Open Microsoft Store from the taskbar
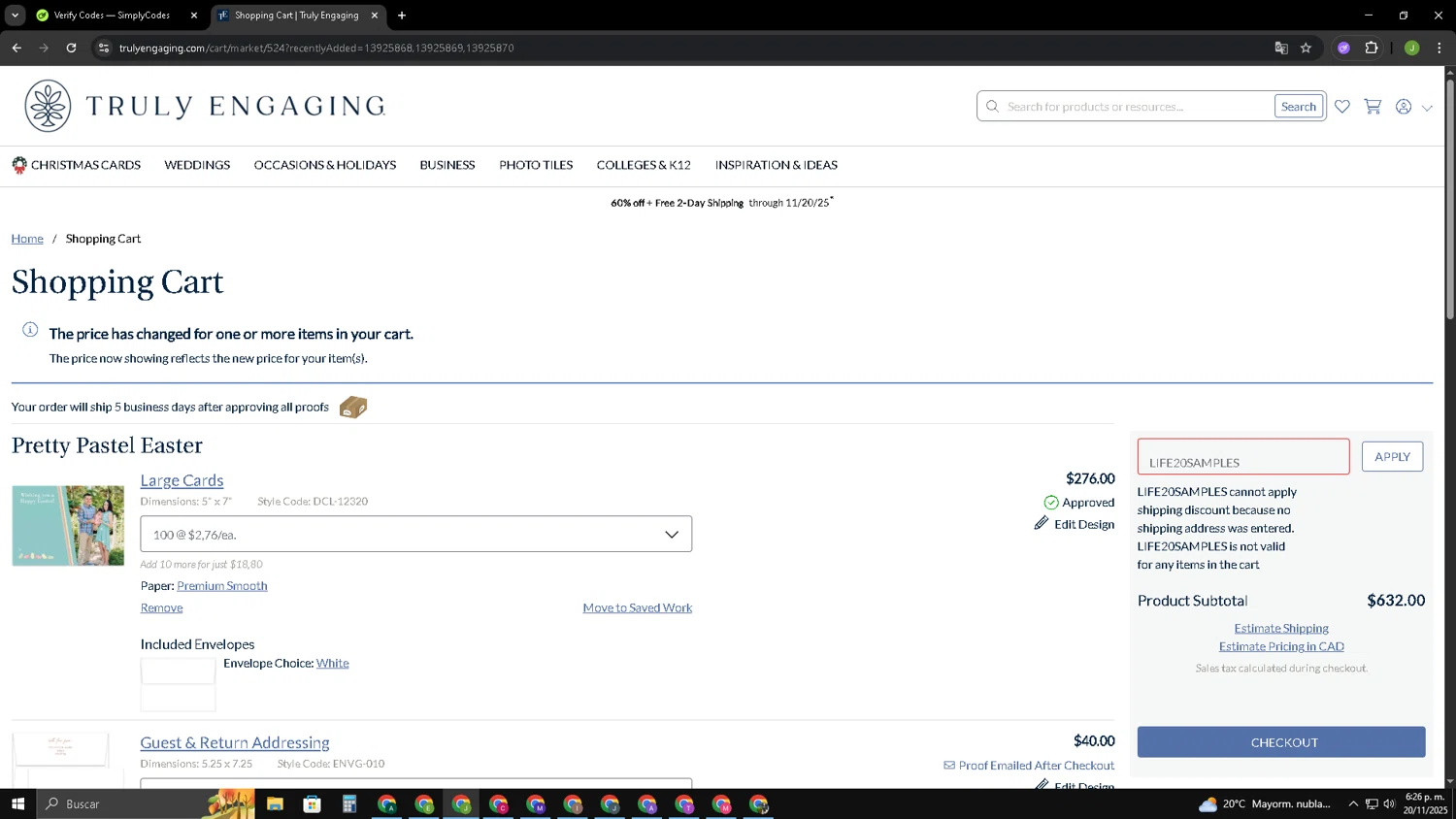This screenshot has height=819, width=1456. coord(312,803)
